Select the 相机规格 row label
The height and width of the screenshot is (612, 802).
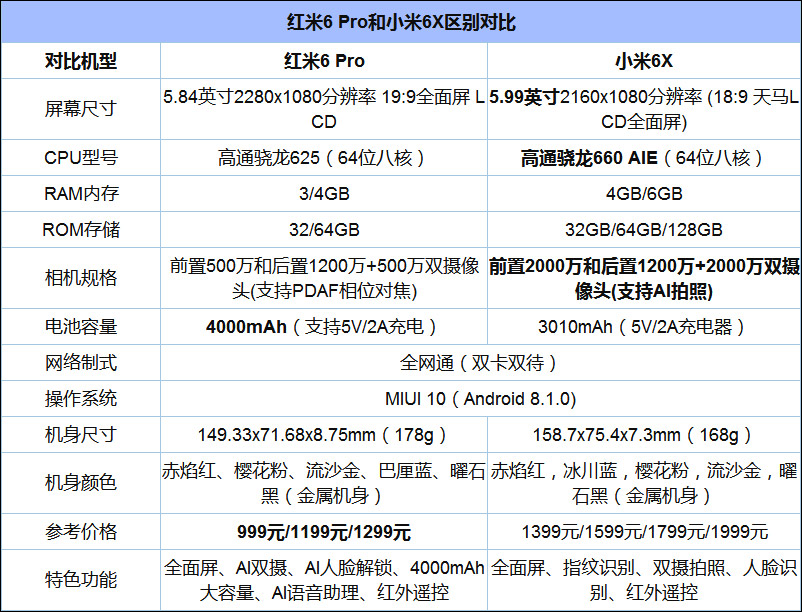81,278
